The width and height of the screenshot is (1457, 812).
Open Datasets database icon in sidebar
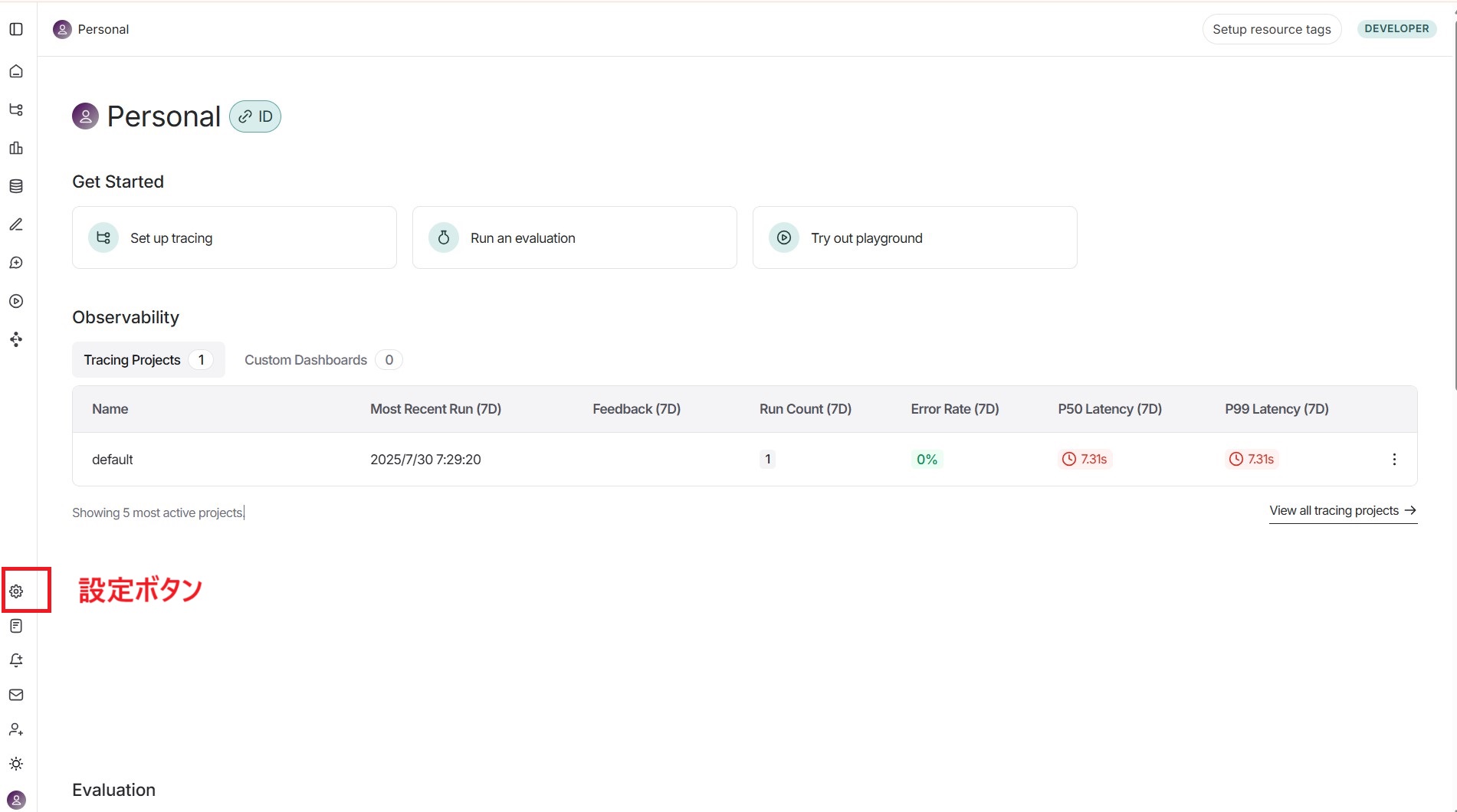[x=16, y=186]
